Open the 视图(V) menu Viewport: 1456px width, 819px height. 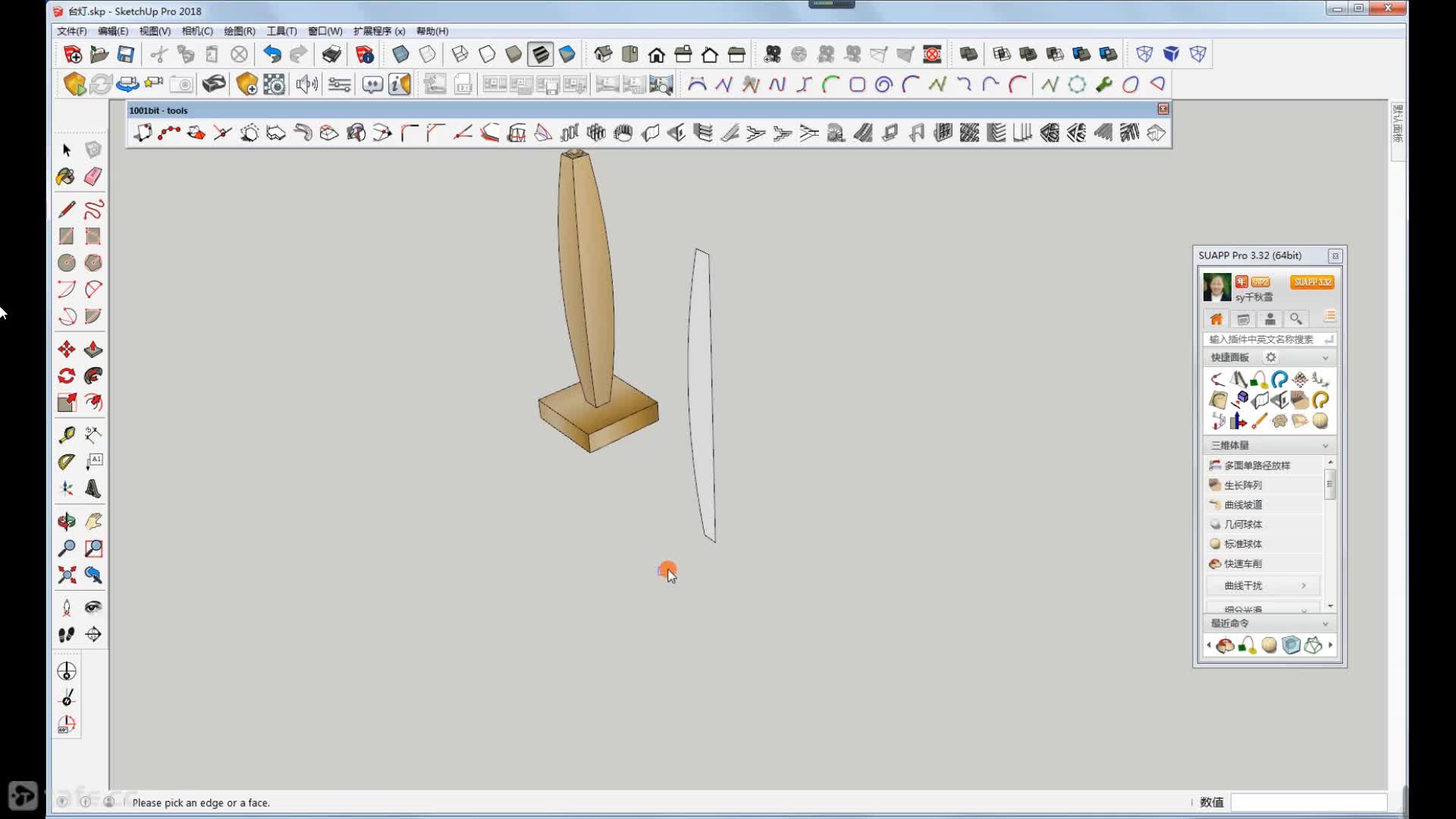(x=155, y=31)
